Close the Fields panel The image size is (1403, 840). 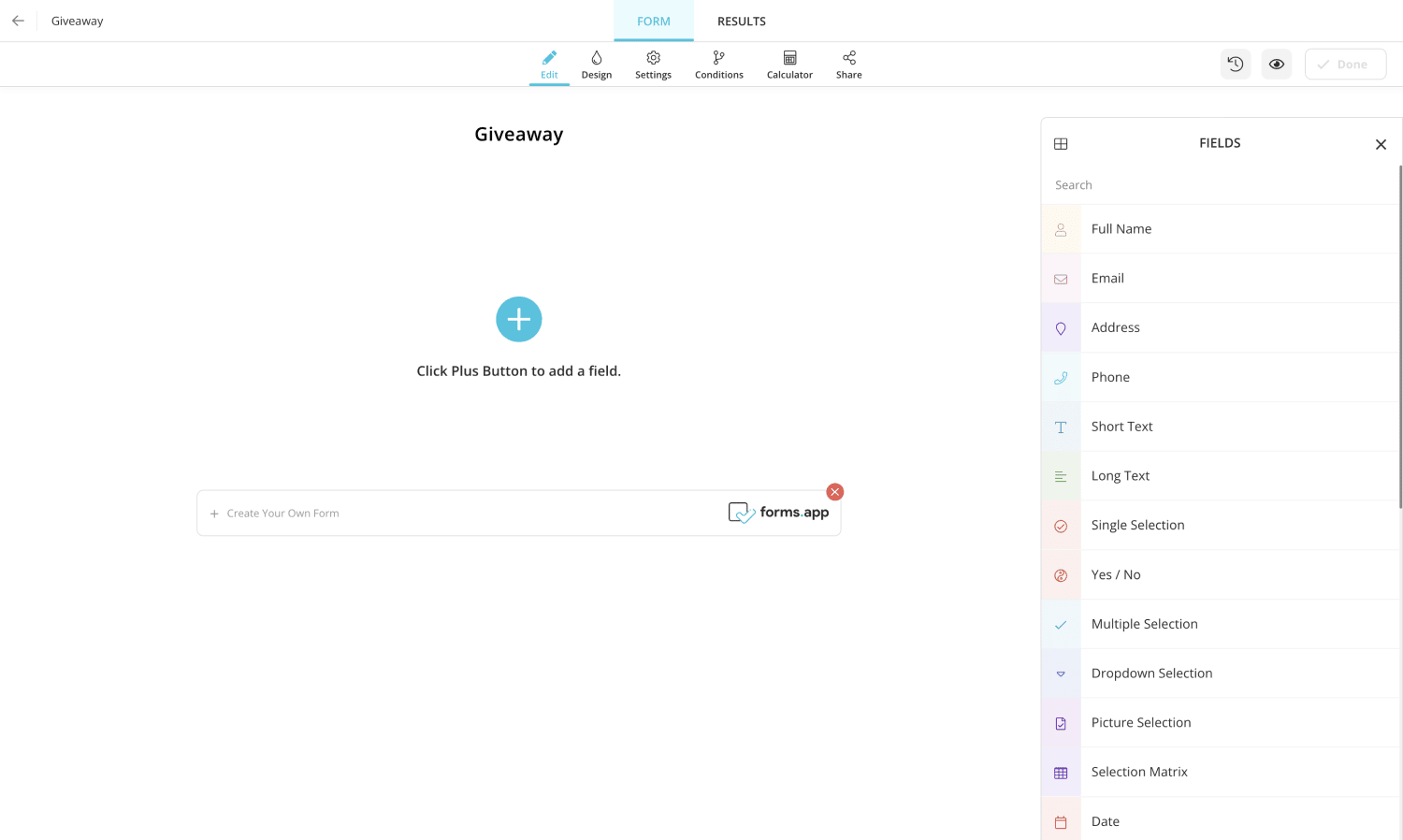click(x=1381, y=144)
